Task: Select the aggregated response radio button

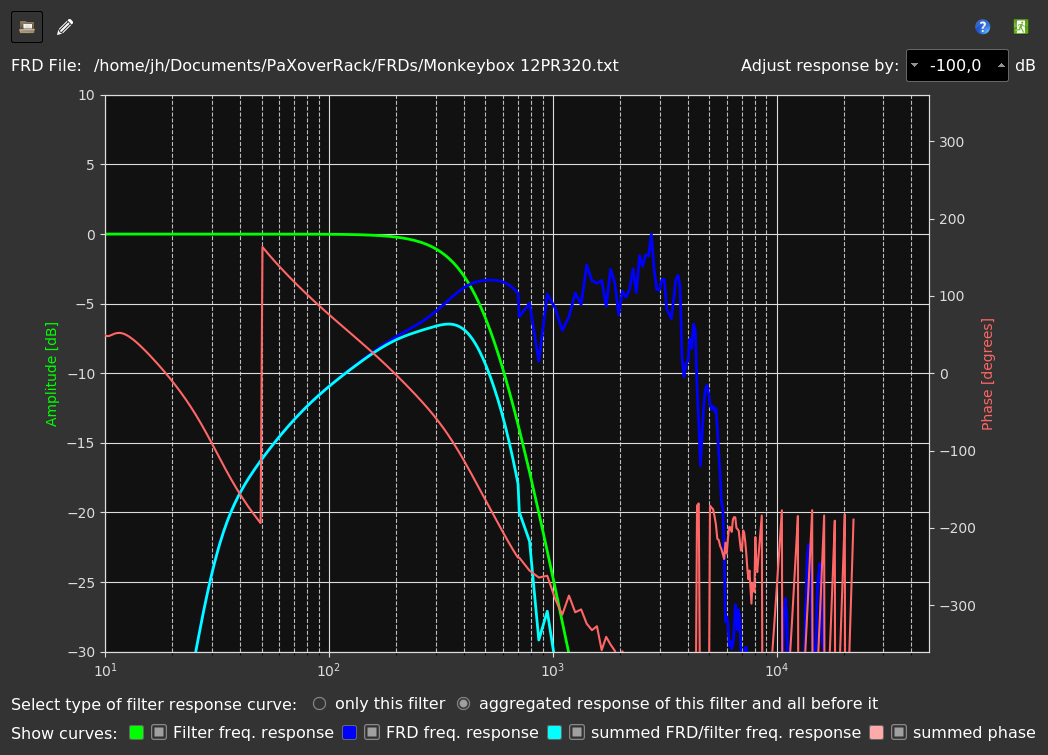Action: click(463, 704)
